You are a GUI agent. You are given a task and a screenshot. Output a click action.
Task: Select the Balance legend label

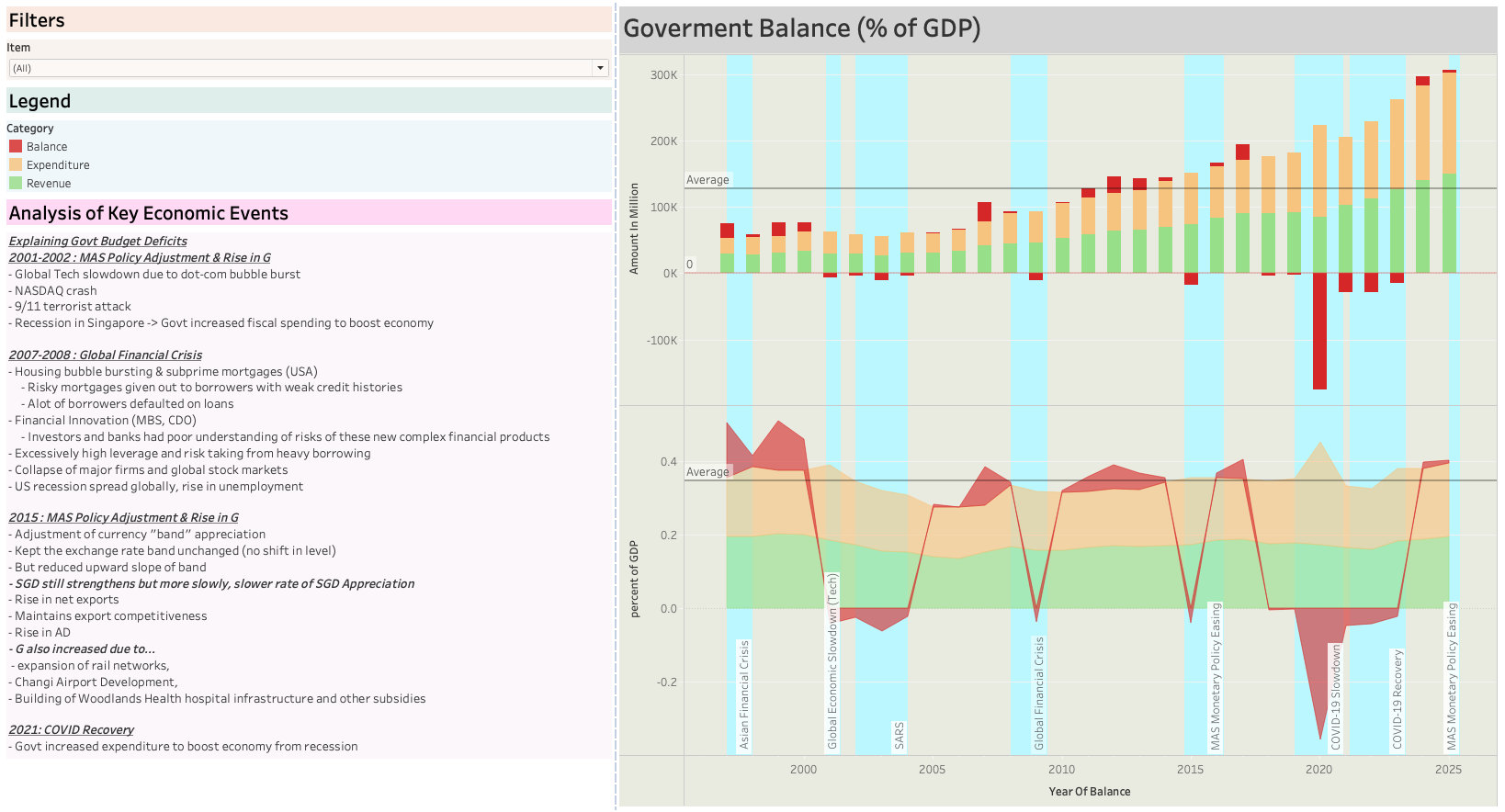coord(47,147)
